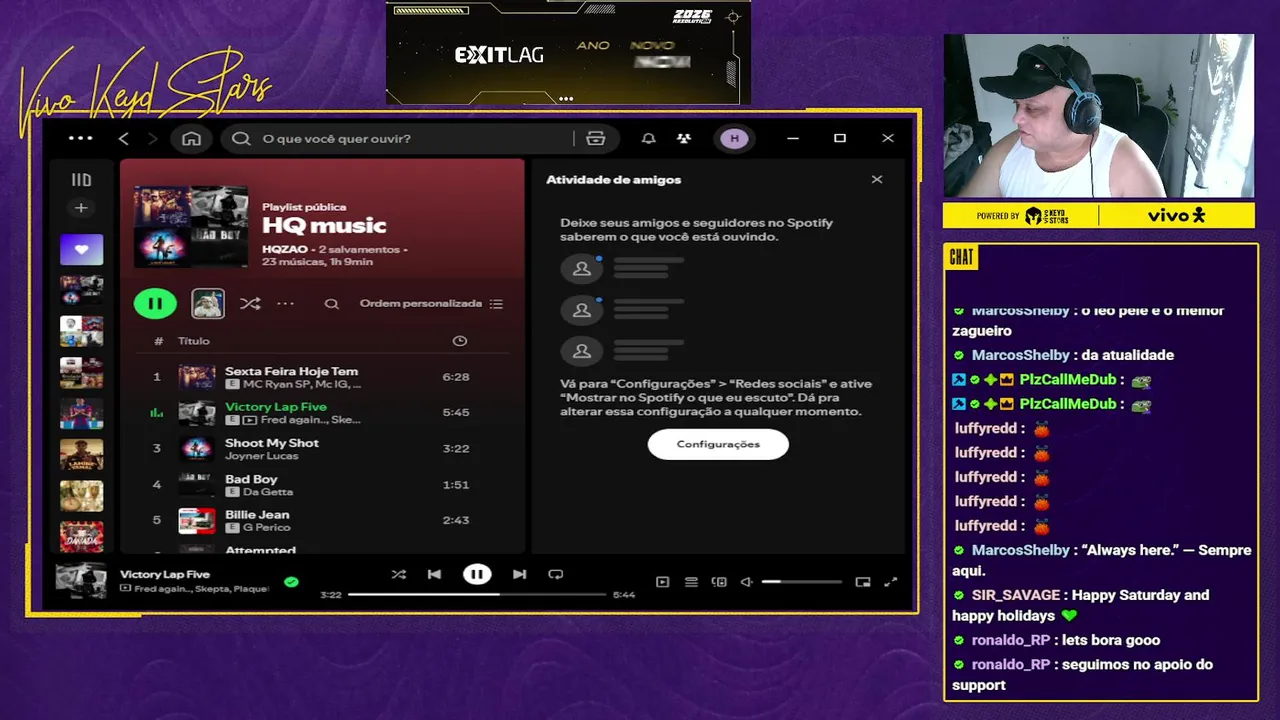Skip to the previous track
Viewport: 1280px width, 720px height.
tap(434, 574)
